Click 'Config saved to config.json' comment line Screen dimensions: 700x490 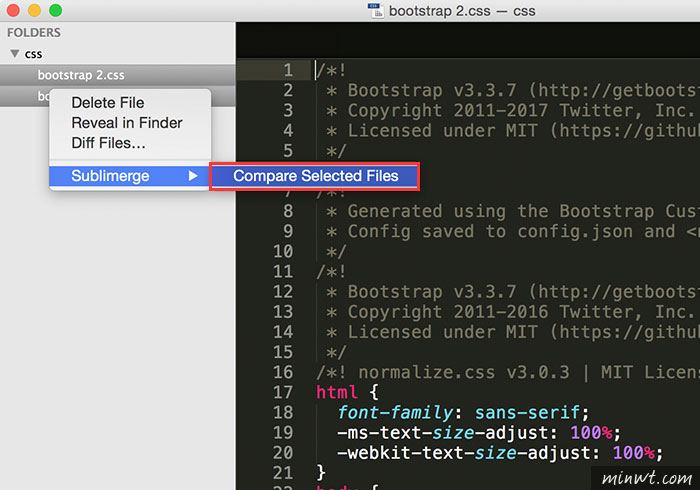click(x=512, y=231)
